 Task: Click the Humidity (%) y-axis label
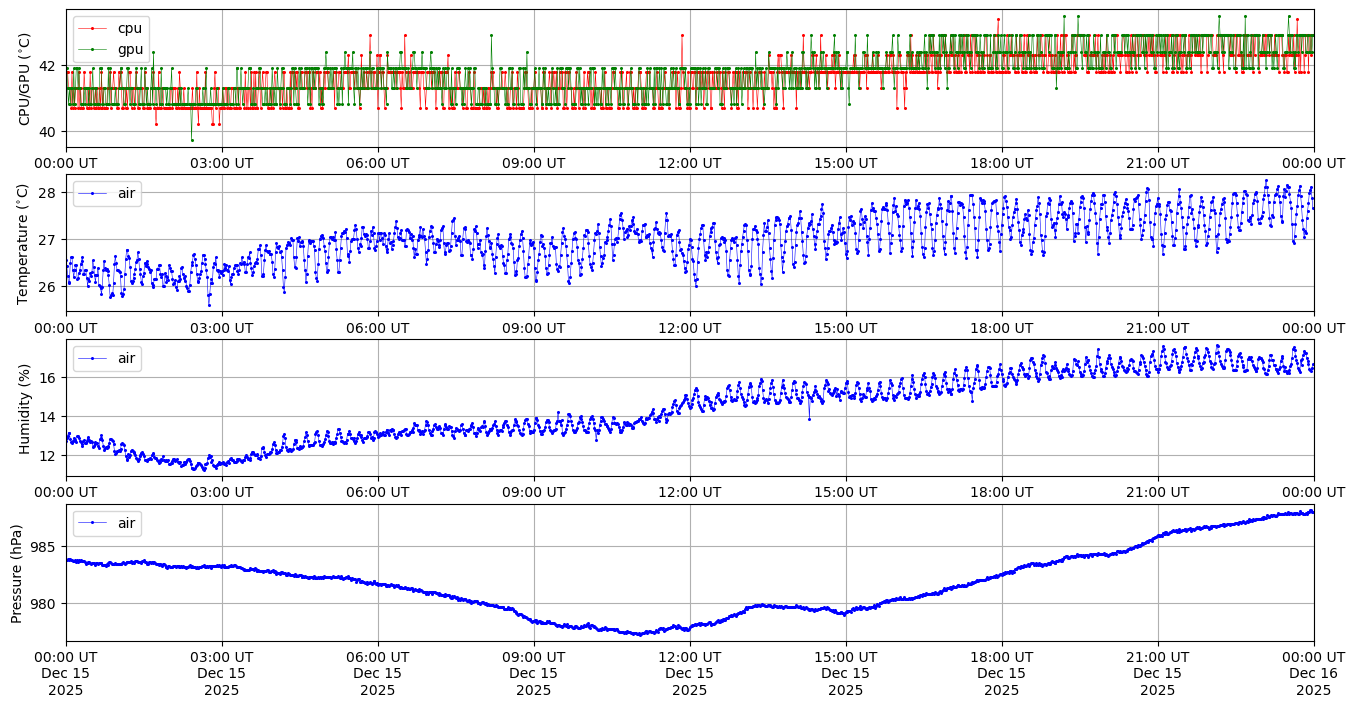tap(25, 408)
